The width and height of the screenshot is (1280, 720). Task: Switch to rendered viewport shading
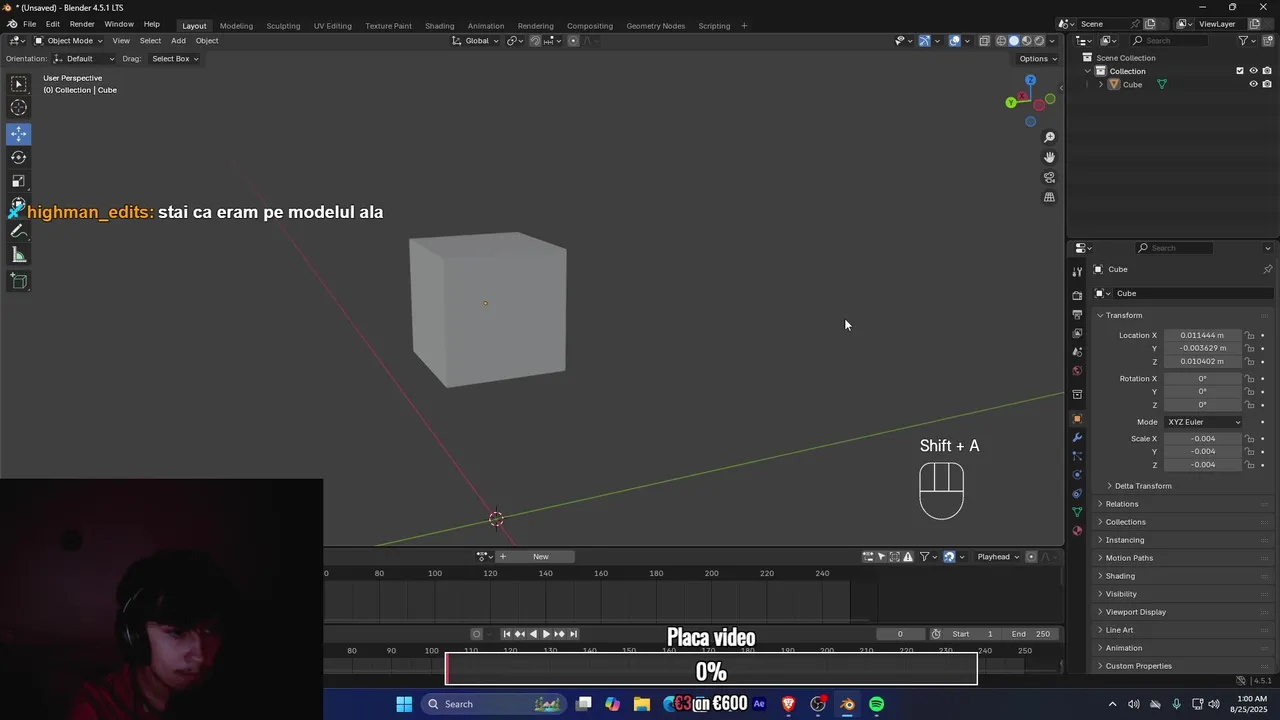tap(1039, 41)
